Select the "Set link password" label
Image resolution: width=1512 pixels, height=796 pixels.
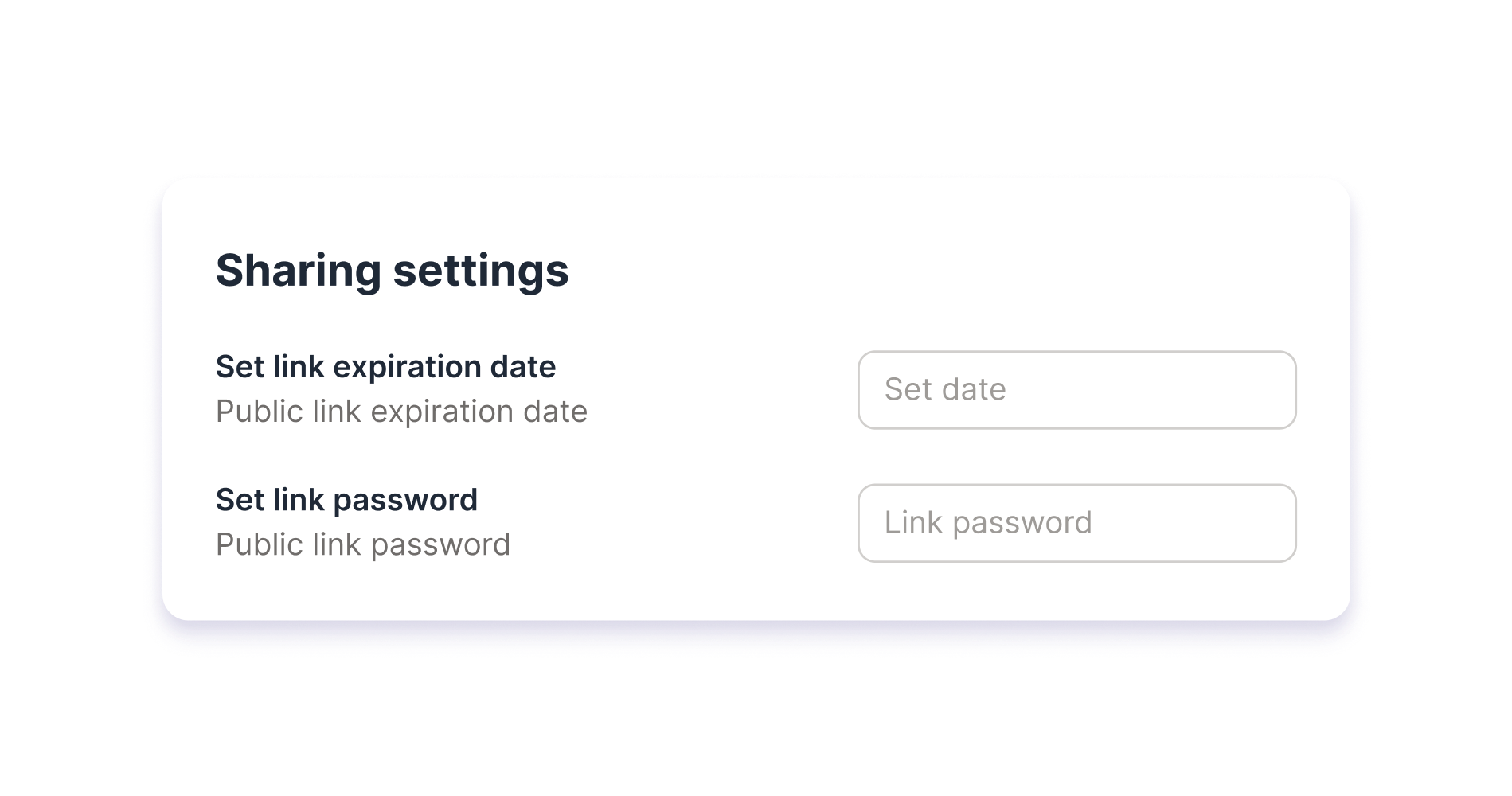(346, 500)
